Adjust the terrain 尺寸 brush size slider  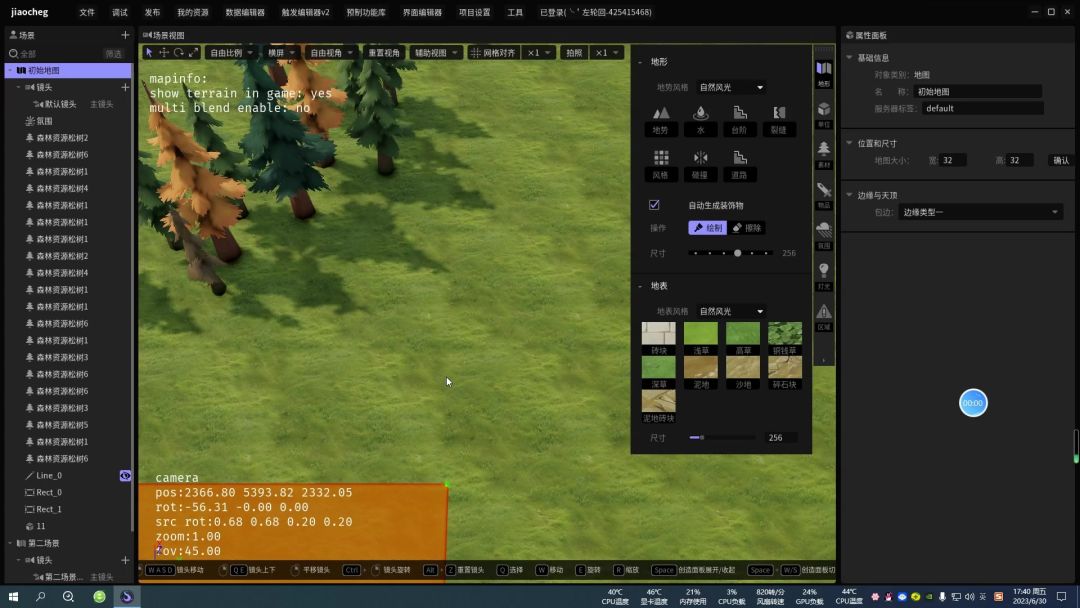coord(731,253)
